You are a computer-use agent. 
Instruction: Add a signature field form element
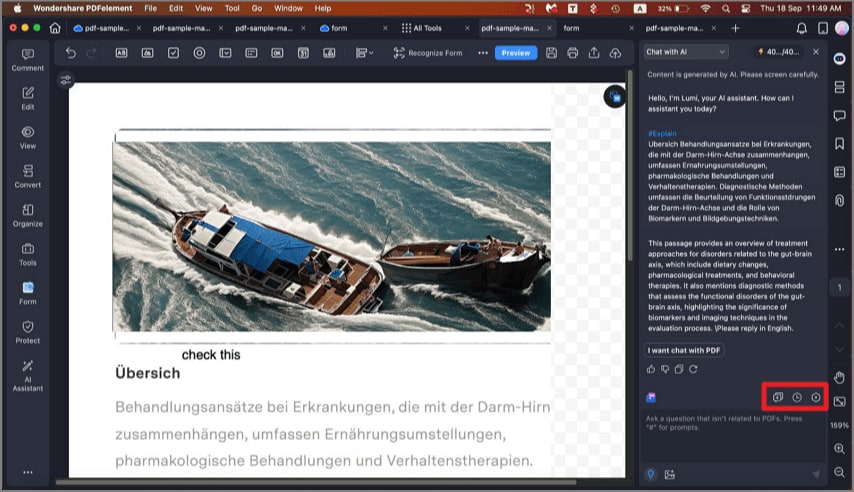tap(329, 53)
